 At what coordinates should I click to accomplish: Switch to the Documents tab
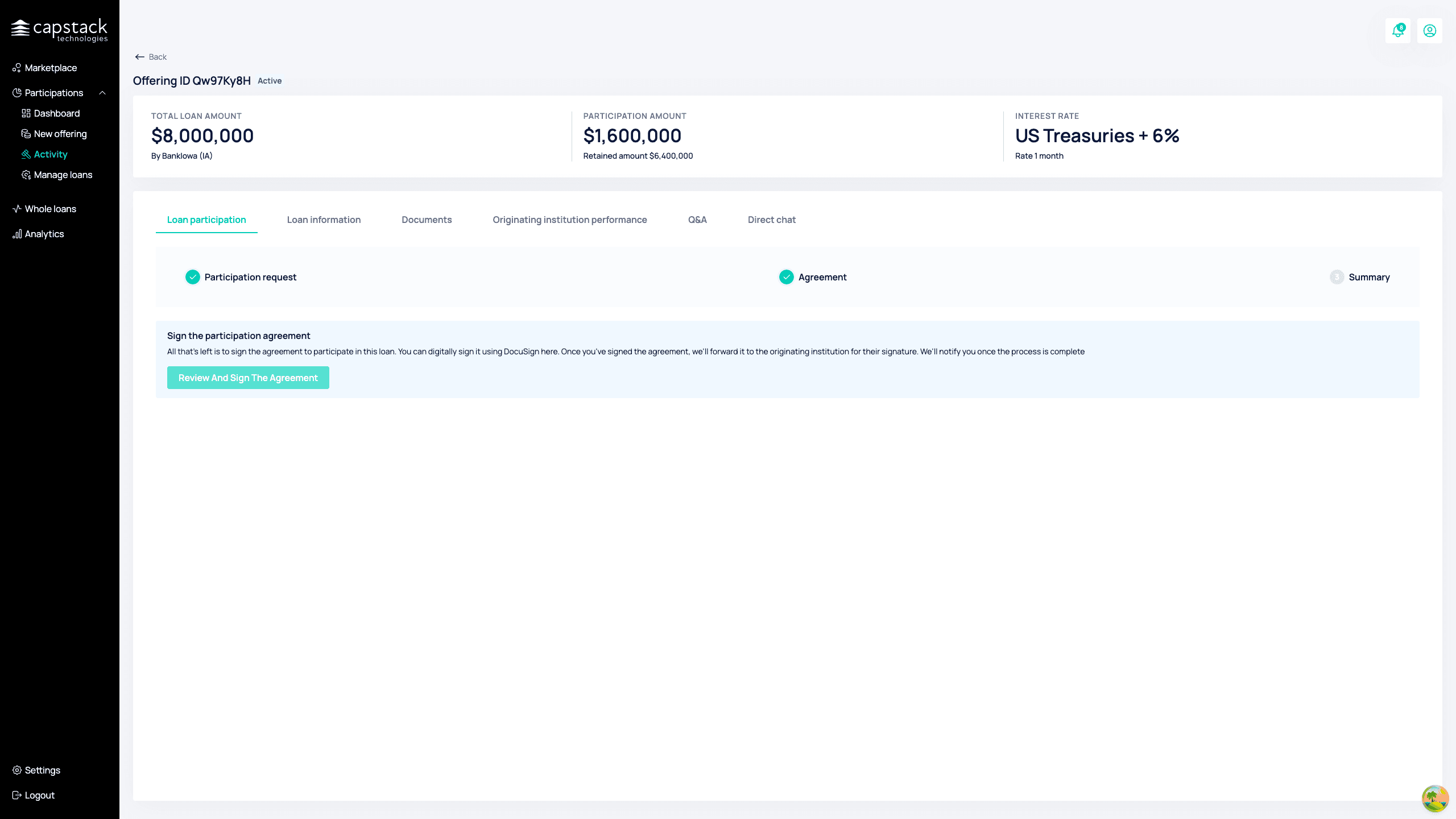pyautogui.click(x=427, y=220)
